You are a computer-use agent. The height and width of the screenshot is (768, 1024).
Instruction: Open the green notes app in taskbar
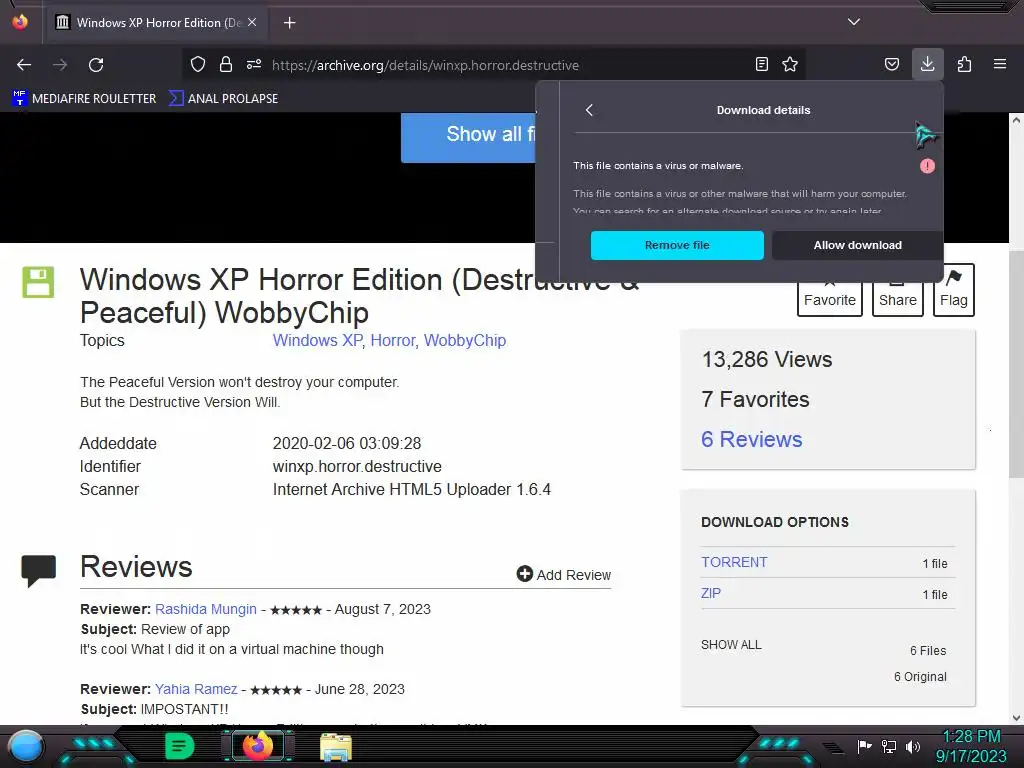180,746
